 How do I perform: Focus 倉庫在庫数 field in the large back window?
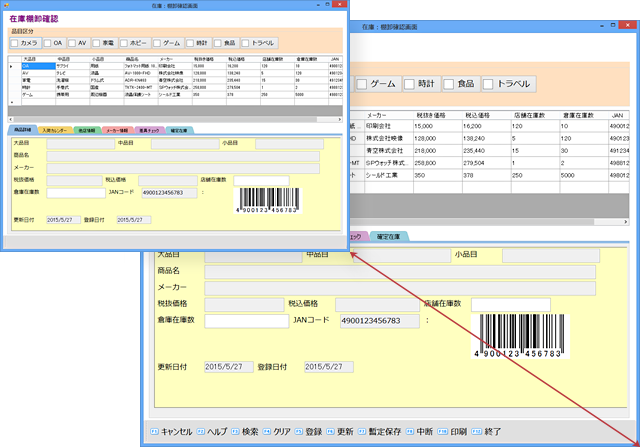tap(247, 321)
